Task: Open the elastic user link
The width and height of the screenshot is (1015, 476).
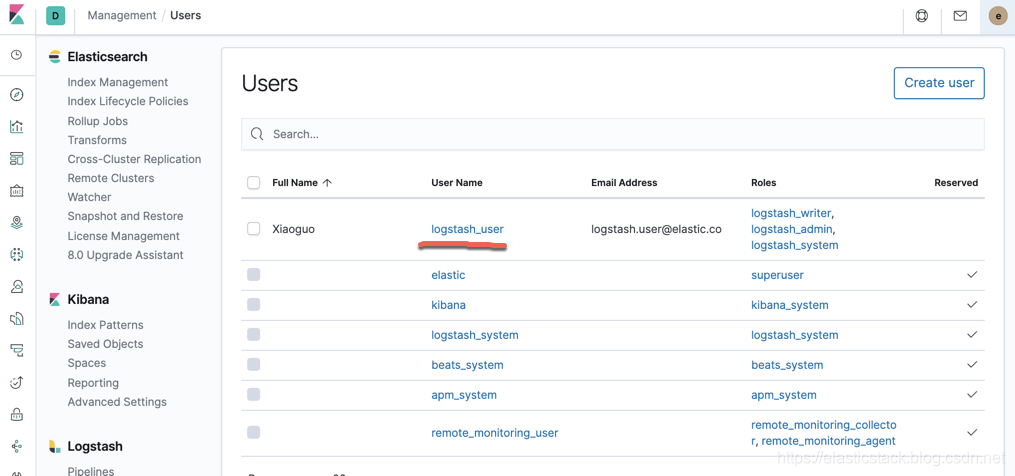Action: pyautogui.click(x=448, y=275)
